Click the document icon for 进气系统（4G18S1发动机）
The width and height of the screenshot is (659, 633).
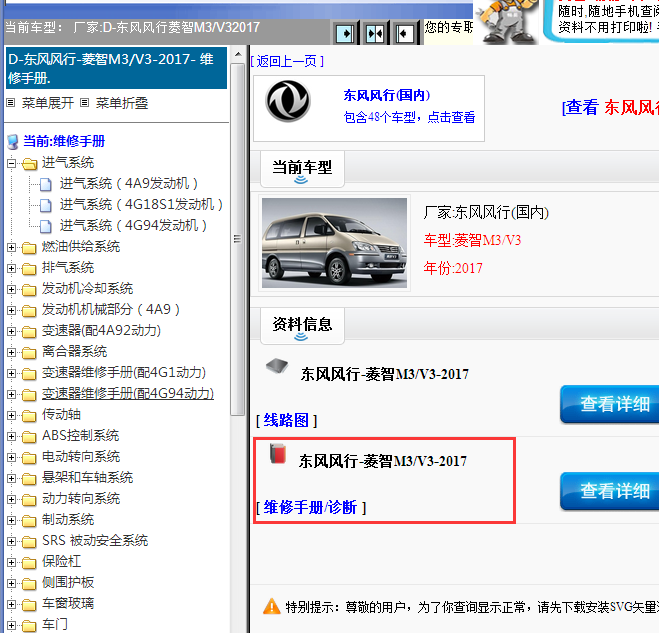pyautogui.click(x=45, y=205)
